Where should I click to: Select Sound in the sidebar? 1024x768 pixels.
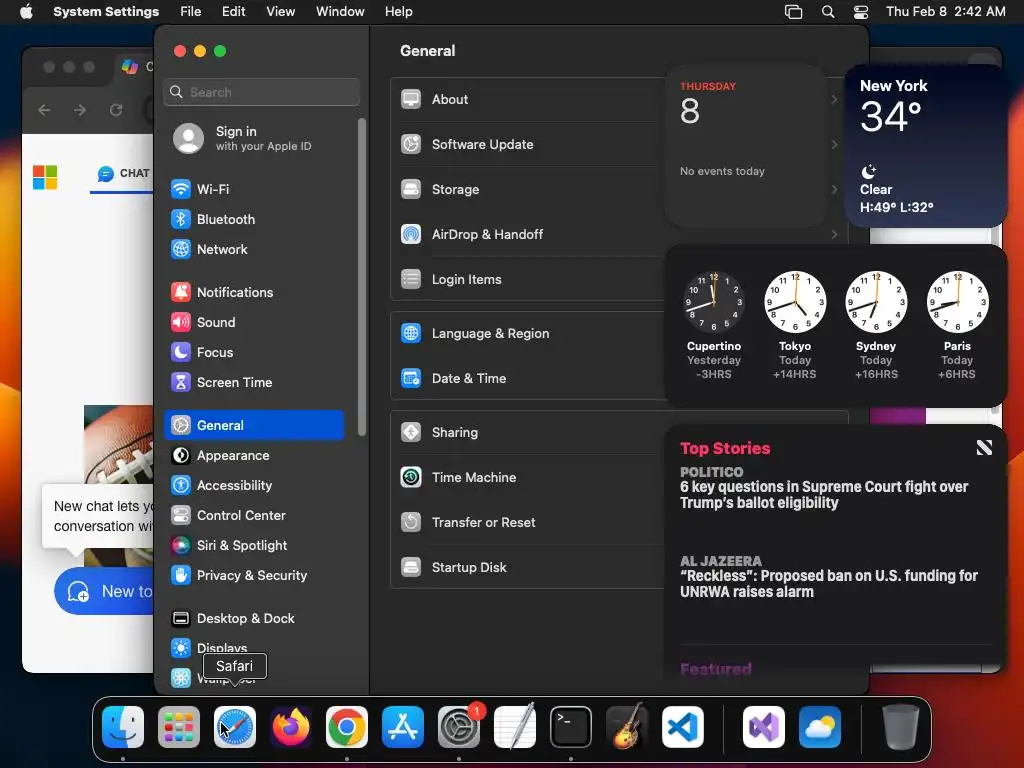[254, 323]
